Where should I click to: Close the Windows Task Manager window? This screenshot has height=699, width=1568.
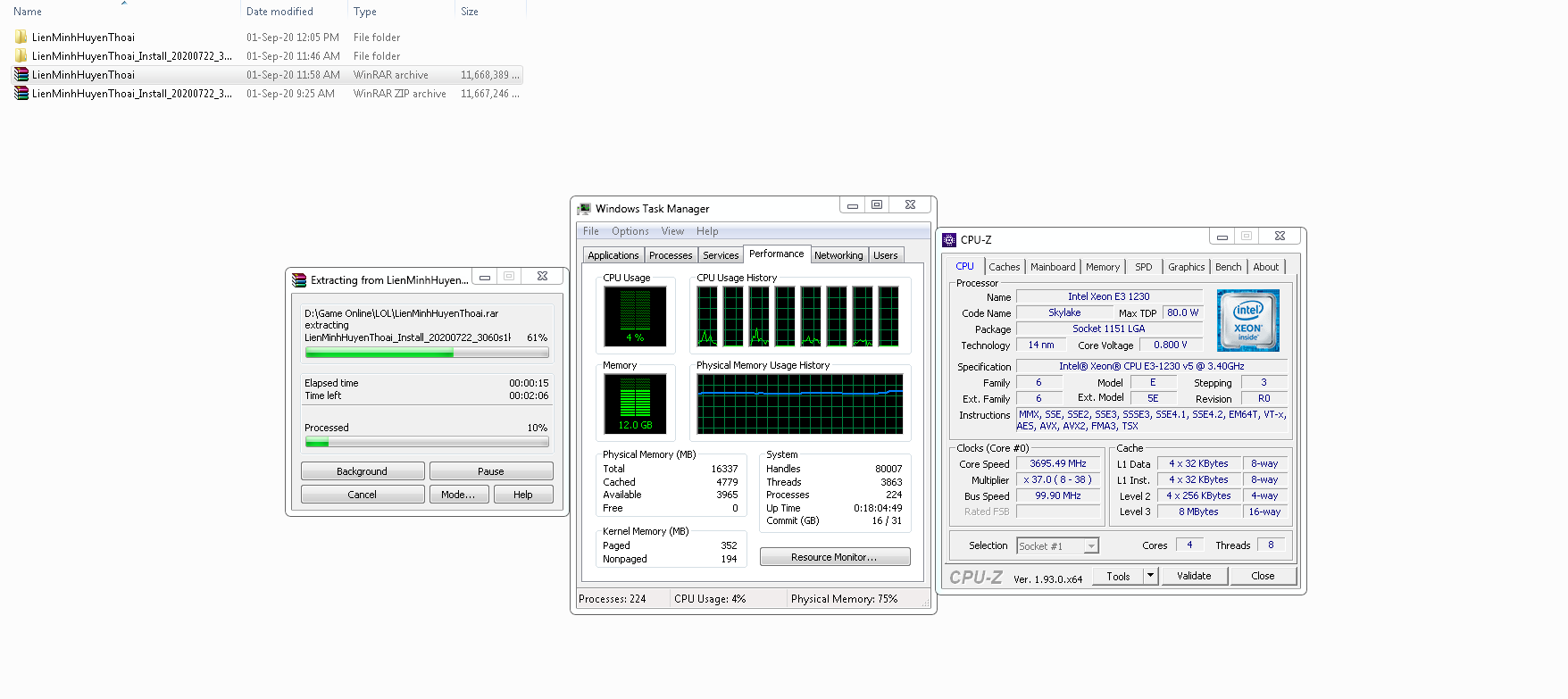[910, 205]
